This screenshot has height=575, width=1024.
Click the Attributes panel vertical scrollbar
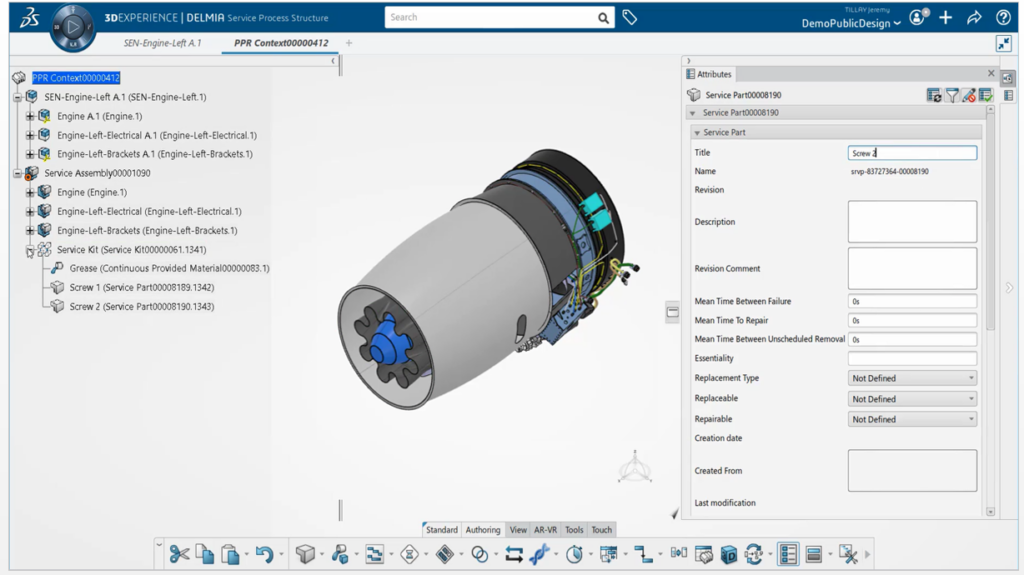[990, 250]
